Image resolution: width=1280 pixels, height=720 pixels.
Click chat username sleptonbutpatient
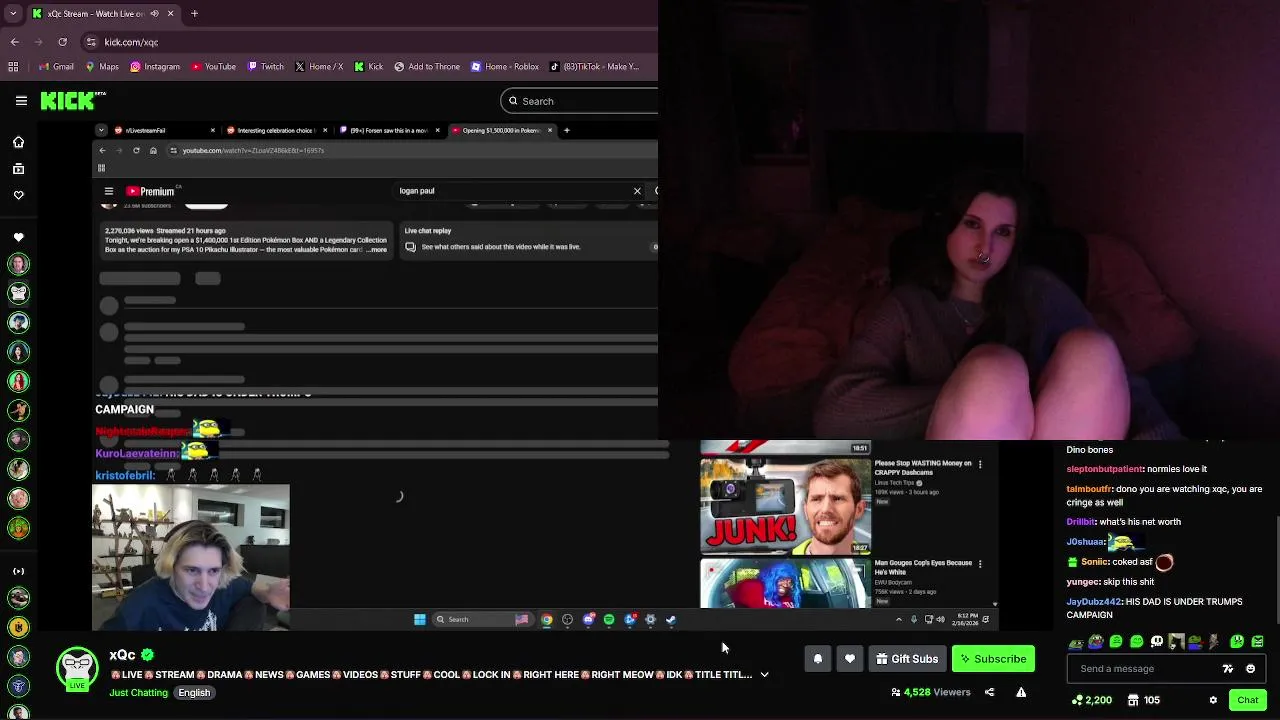coord(1104,469)
